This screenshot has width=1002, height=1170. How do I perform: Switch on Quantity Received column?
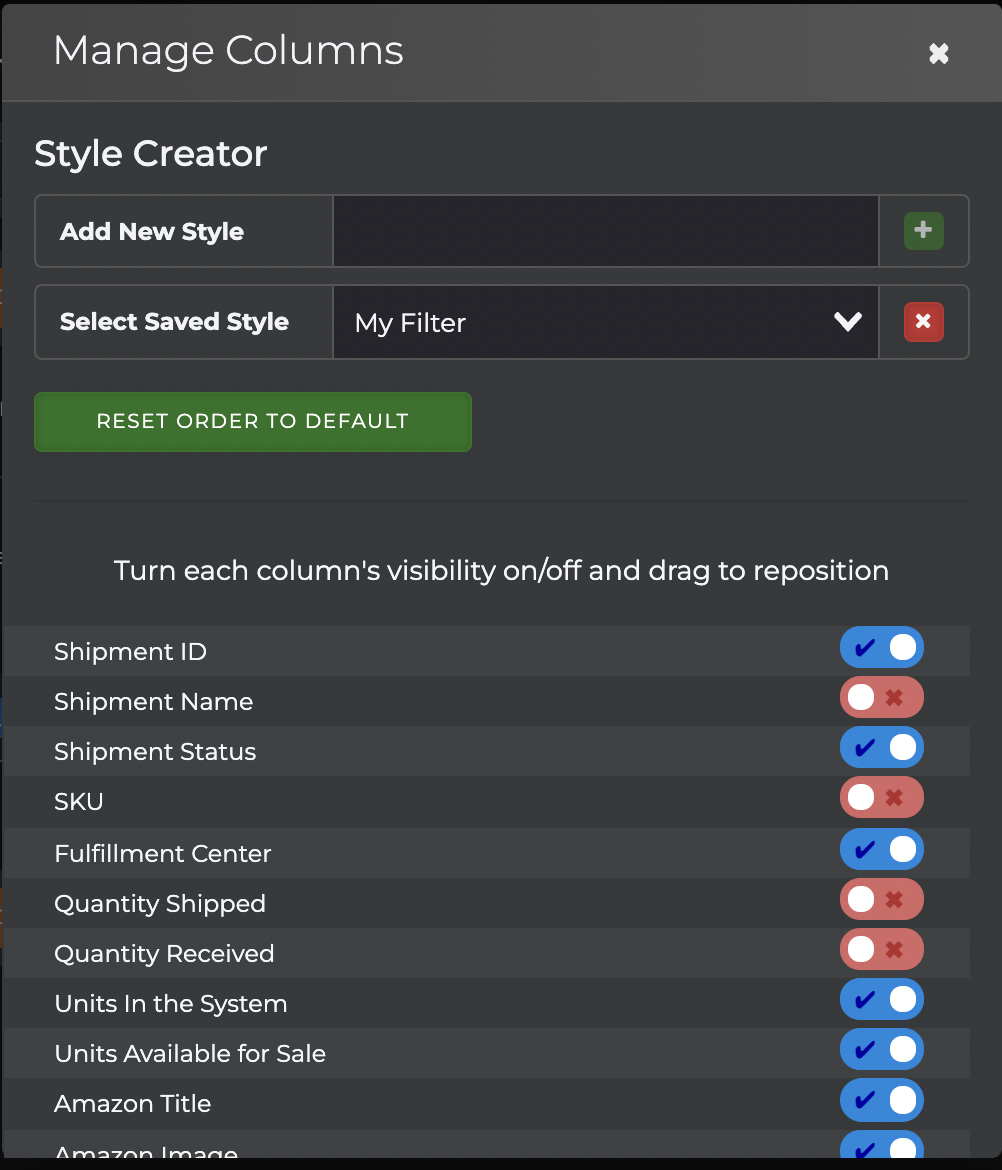click(x=881, y=950)
